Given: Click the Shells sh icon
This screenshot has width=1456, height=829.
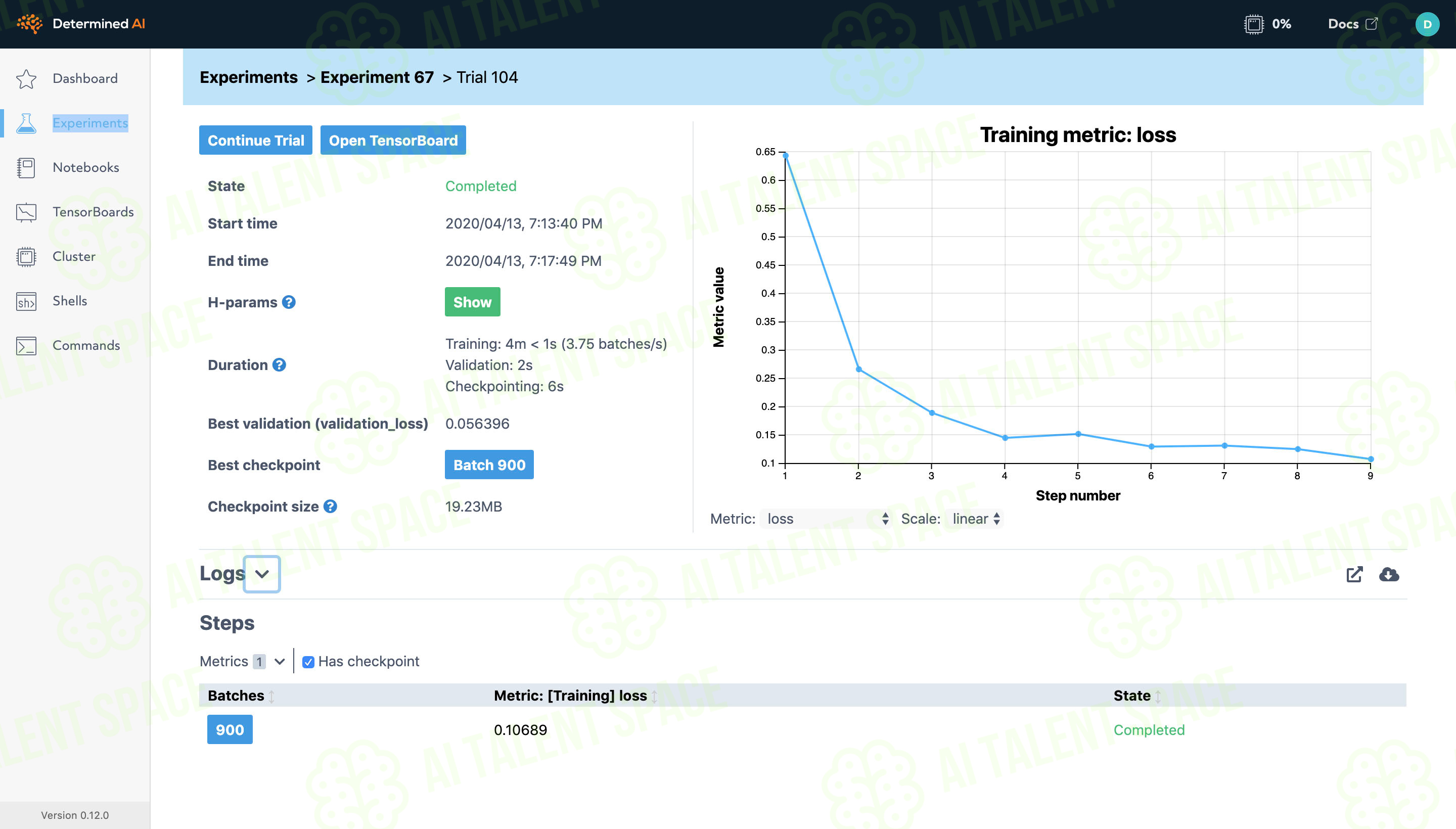Looking at the screenshot, I should 26,301.
